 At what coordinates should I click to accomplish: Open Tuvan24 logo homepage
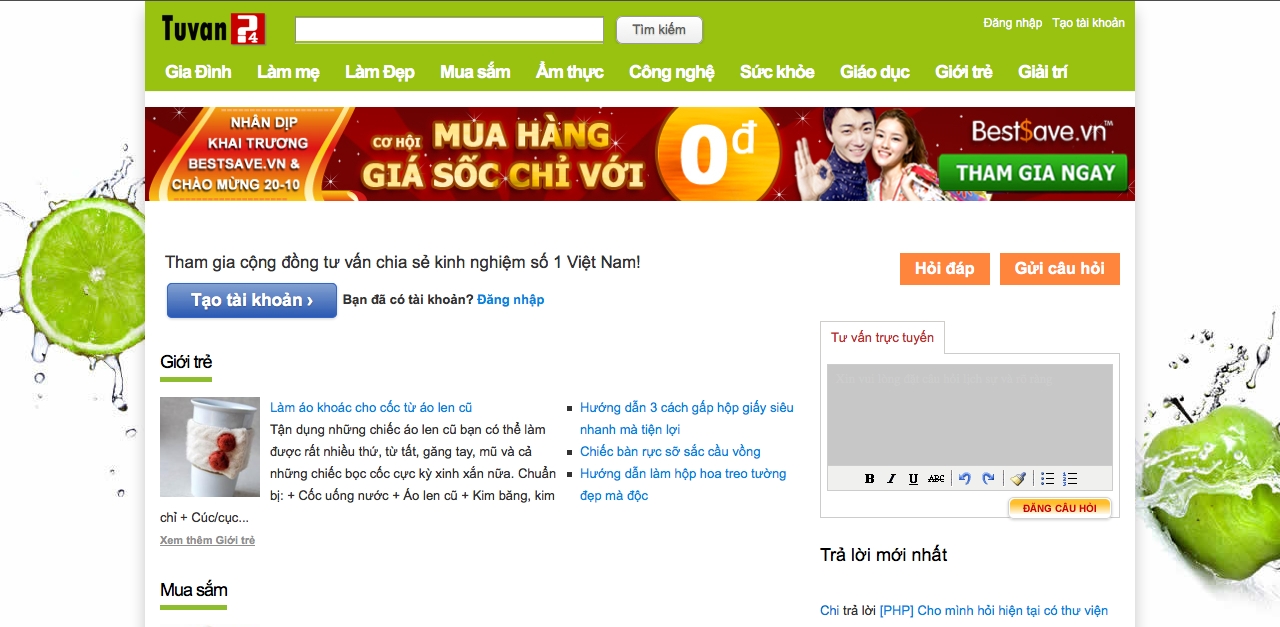[213, 28]
